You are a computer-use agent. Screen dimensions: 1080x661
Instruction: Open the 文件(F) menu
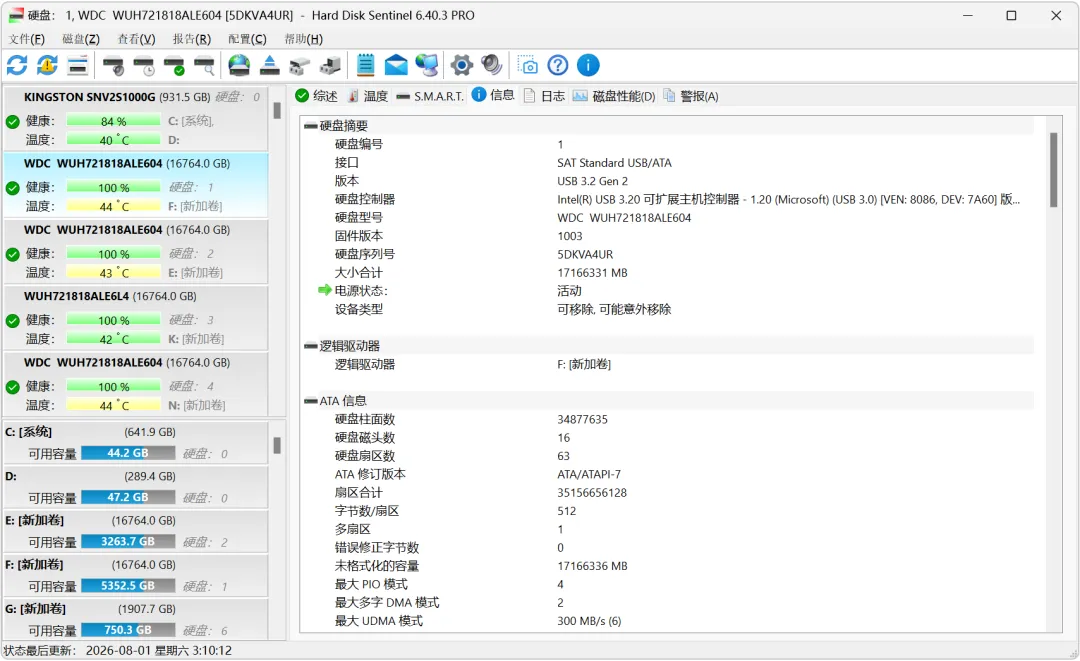click(27, 39)
